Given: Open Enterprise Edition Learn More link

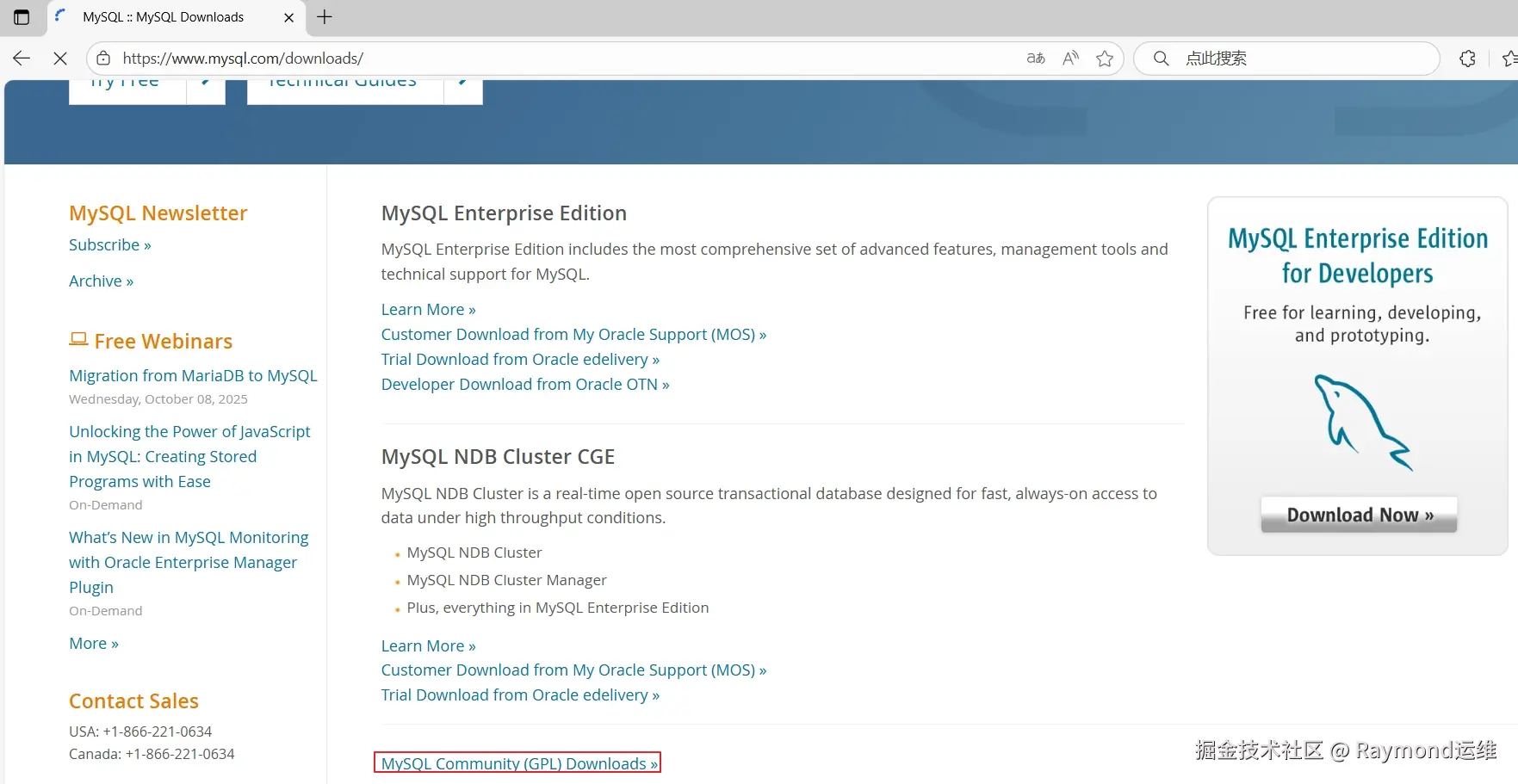Looking at the screenshot, I should click(x=428, y=310).
